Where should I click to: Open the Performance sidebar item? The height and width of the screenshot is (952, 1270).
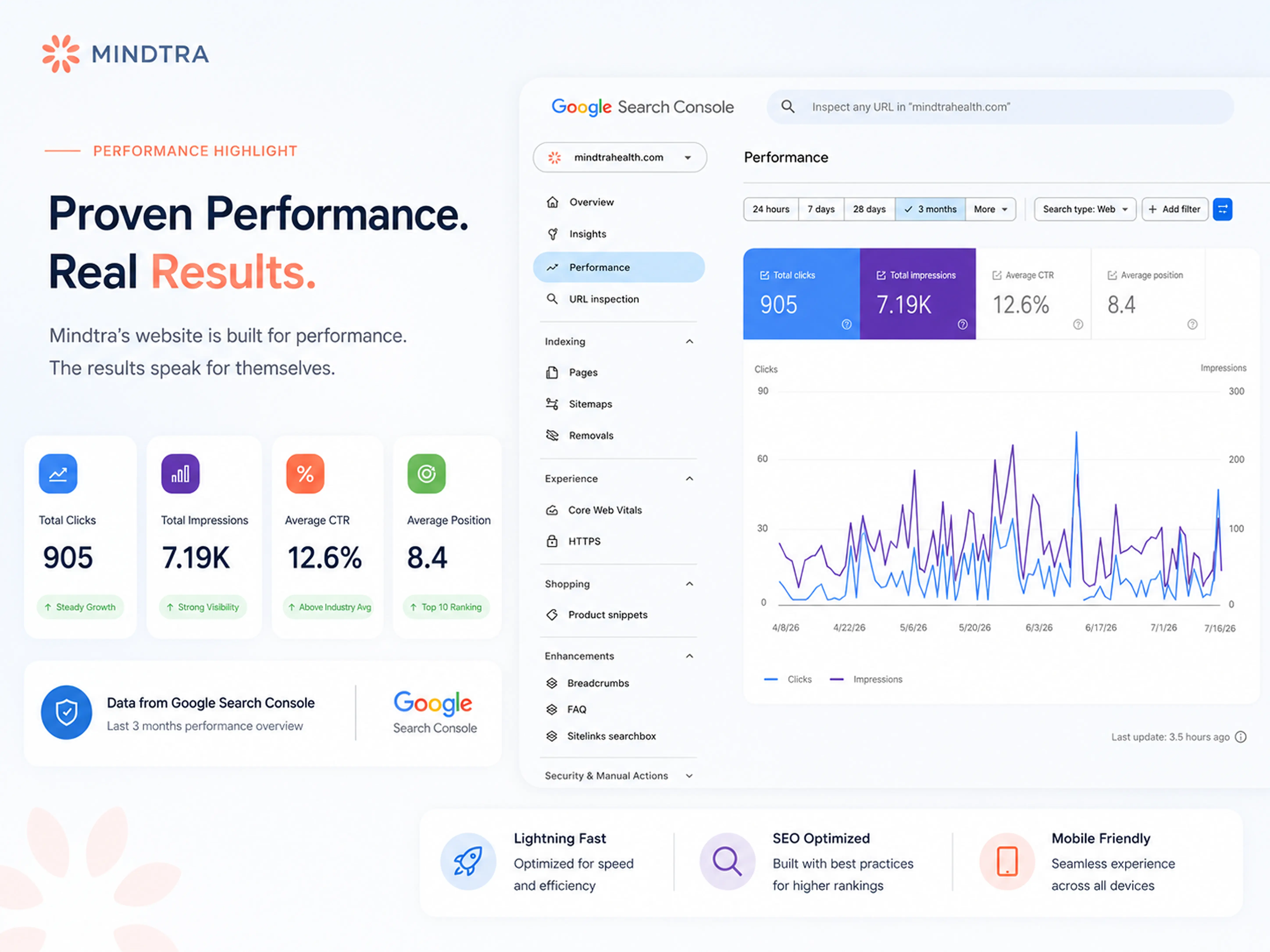(x=619, y=267)
